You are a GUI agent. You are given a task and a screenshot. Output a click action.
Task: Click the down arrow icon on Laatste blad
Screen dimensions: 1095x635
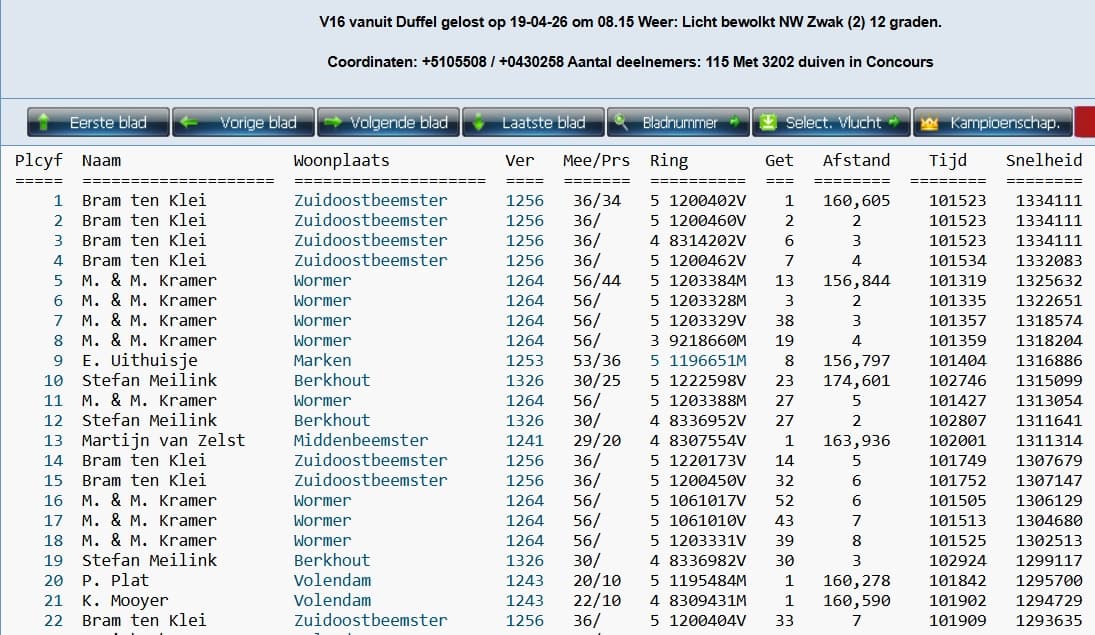click(x=479, y=123)
